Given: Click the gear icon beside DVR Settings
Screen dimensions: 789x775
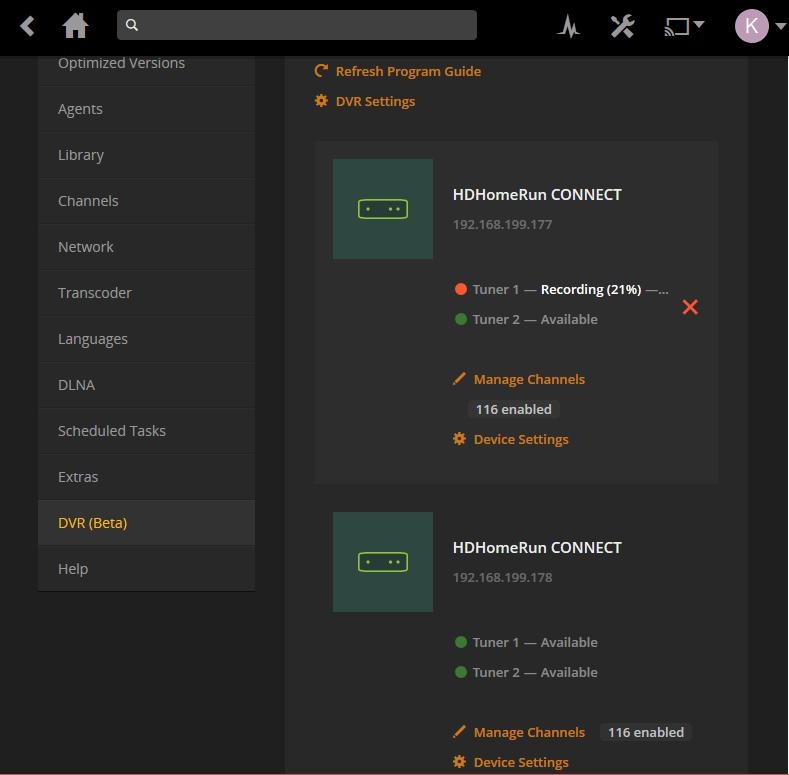Looking at the screenshot, I should (321, 101).
